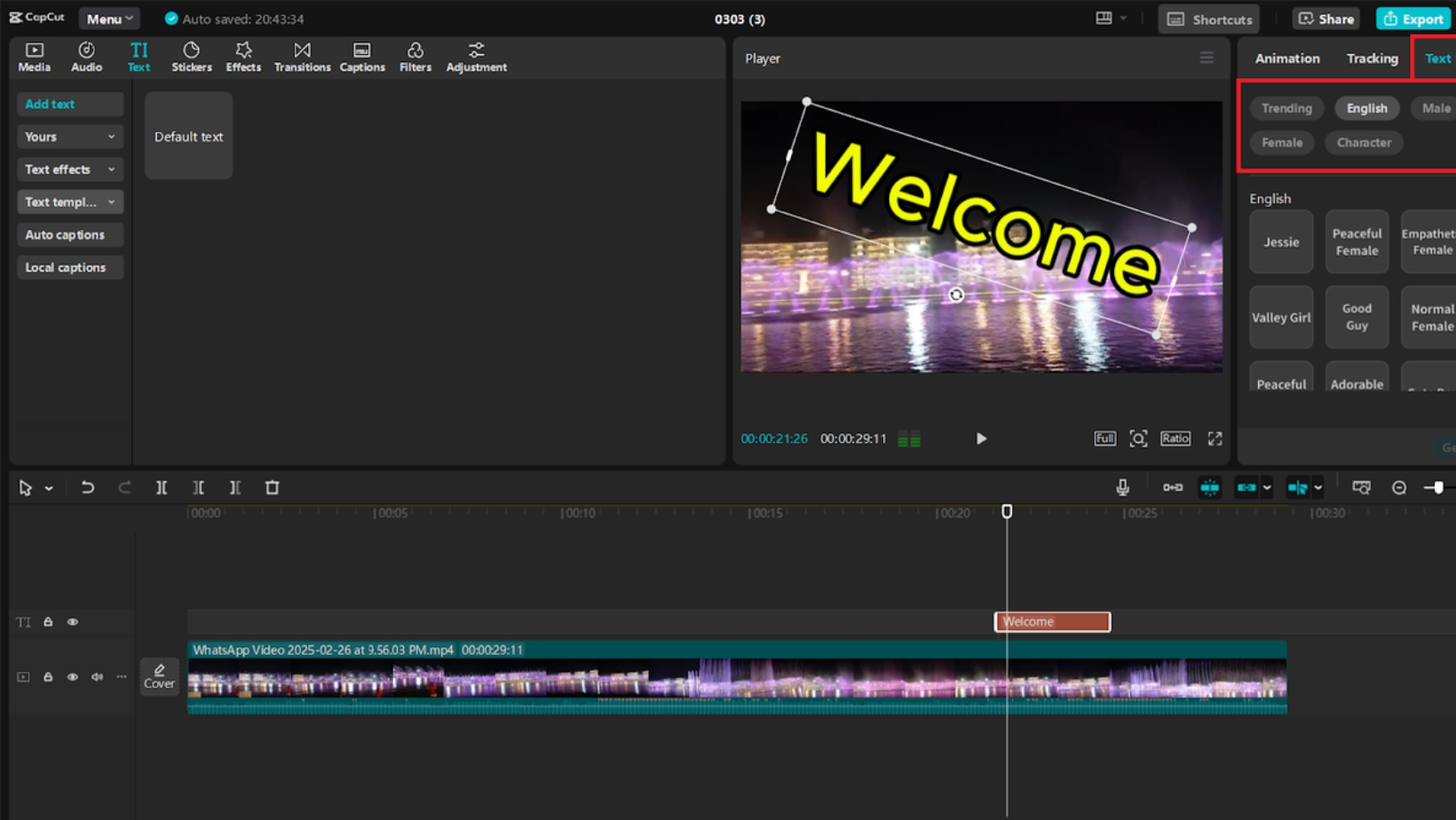
Task: Open the player hamburger menu
Action: (x=1207, y=59)
